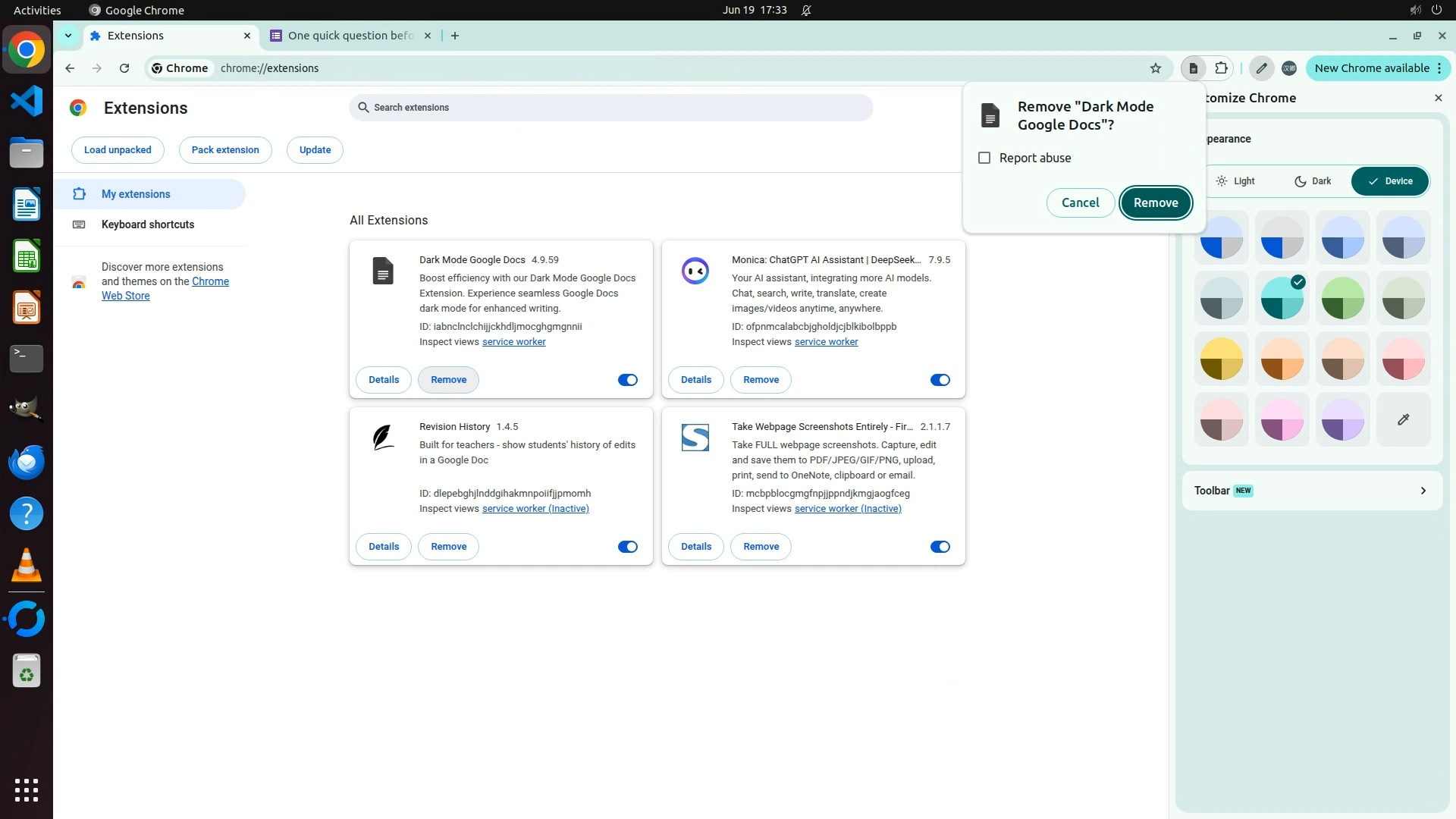
Task: Confirm removal with the Remove button
Action: pos(1155,202)
